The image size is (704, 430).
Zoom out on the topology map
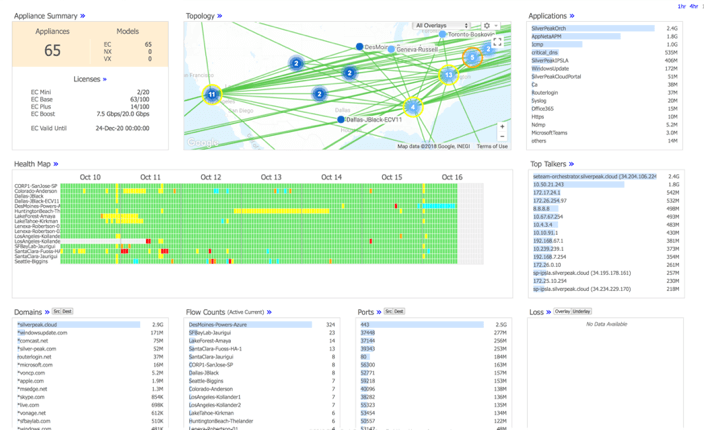point(502,137)
